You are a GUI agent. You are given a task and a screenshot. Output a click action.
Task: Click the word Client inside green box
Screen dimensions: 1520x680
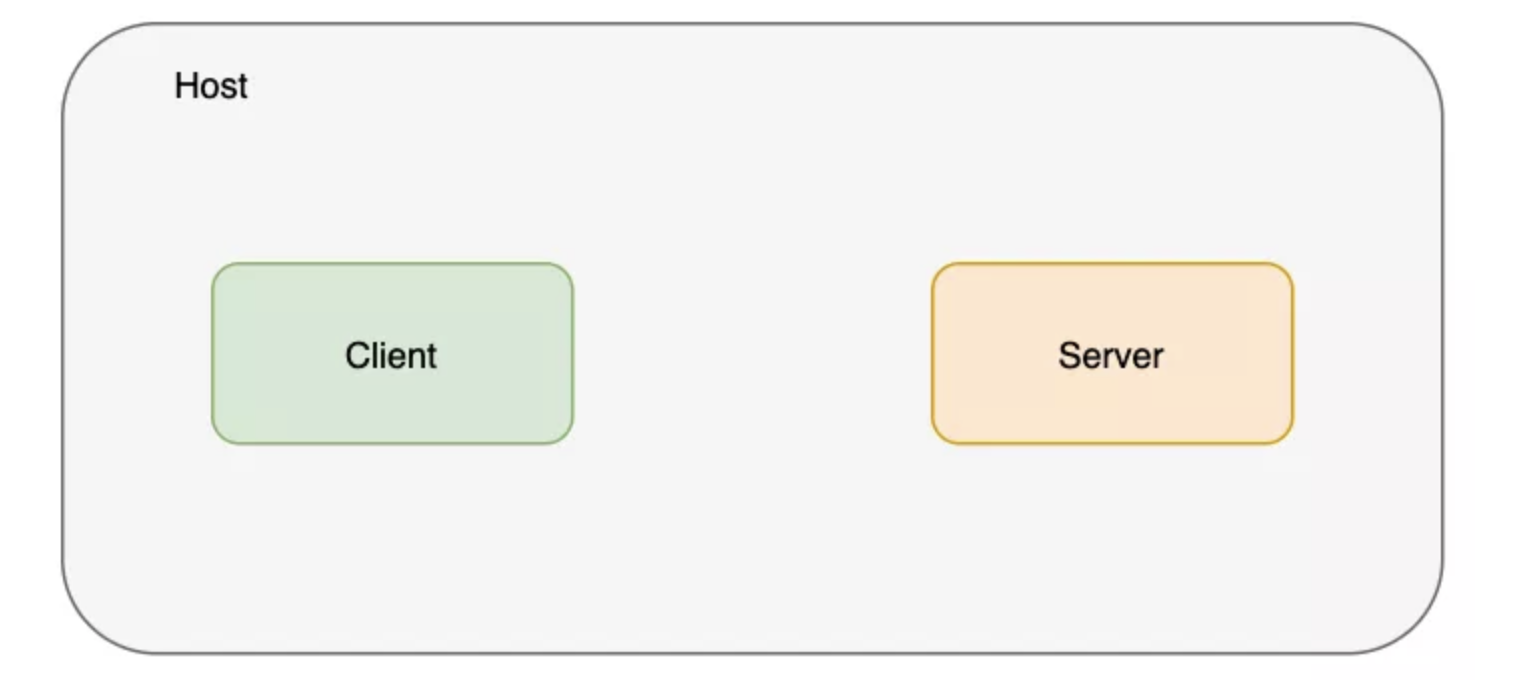point(391,355)
